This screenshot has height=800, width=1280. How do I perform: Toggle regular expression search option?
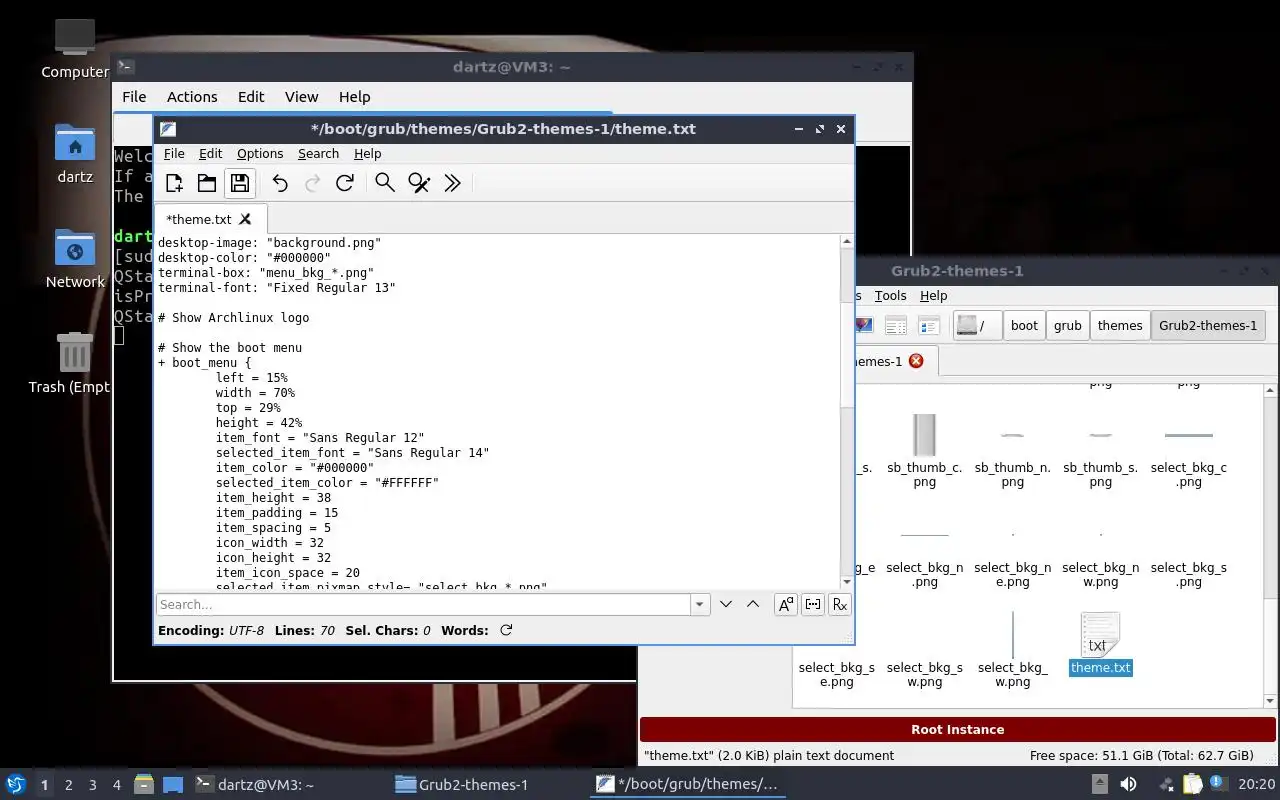pos(840,604)
